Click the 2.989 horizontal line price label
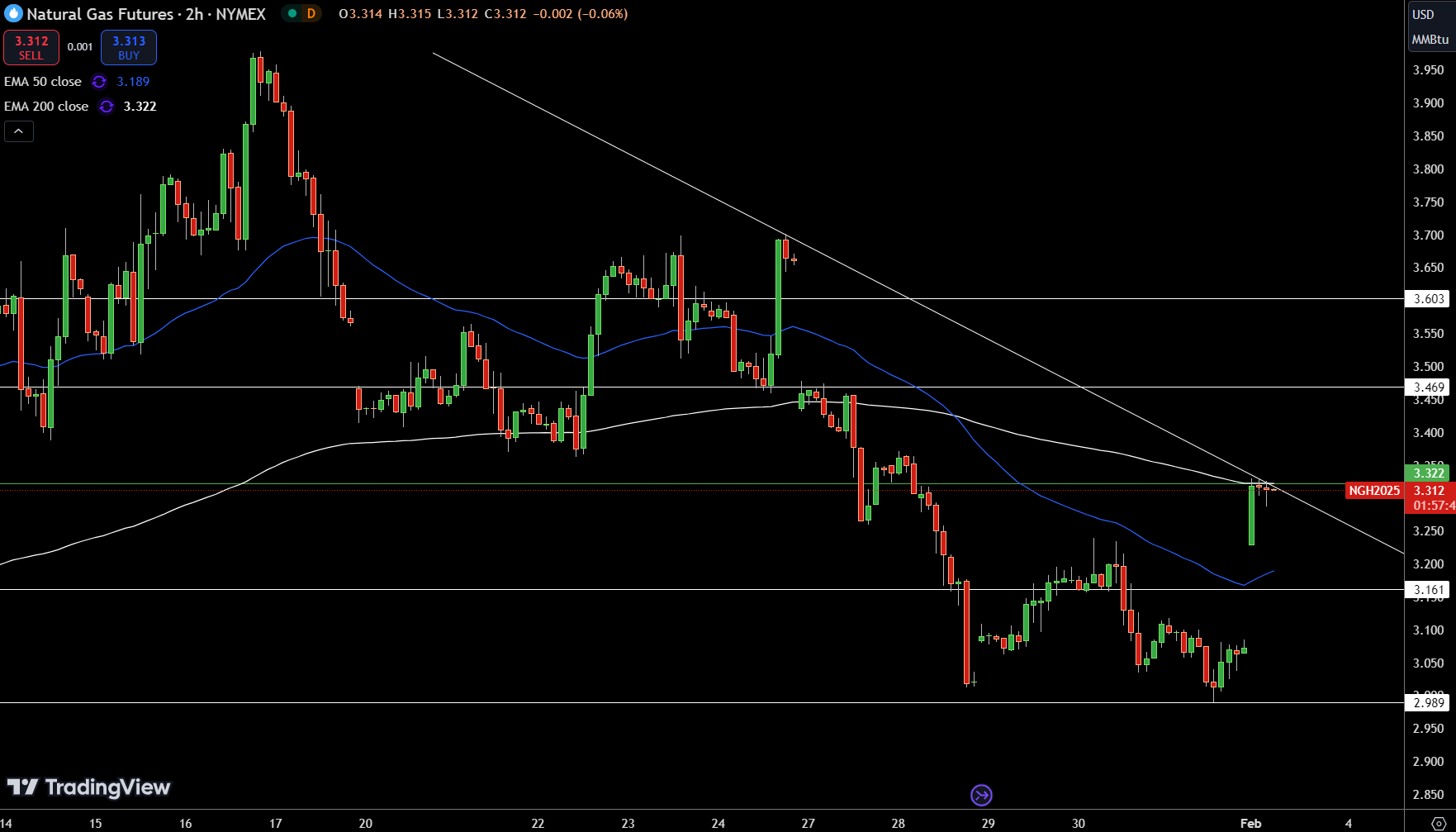The width and height of the screenshot is (1456, 832). pyautogui.click(x=1428, y=703)
